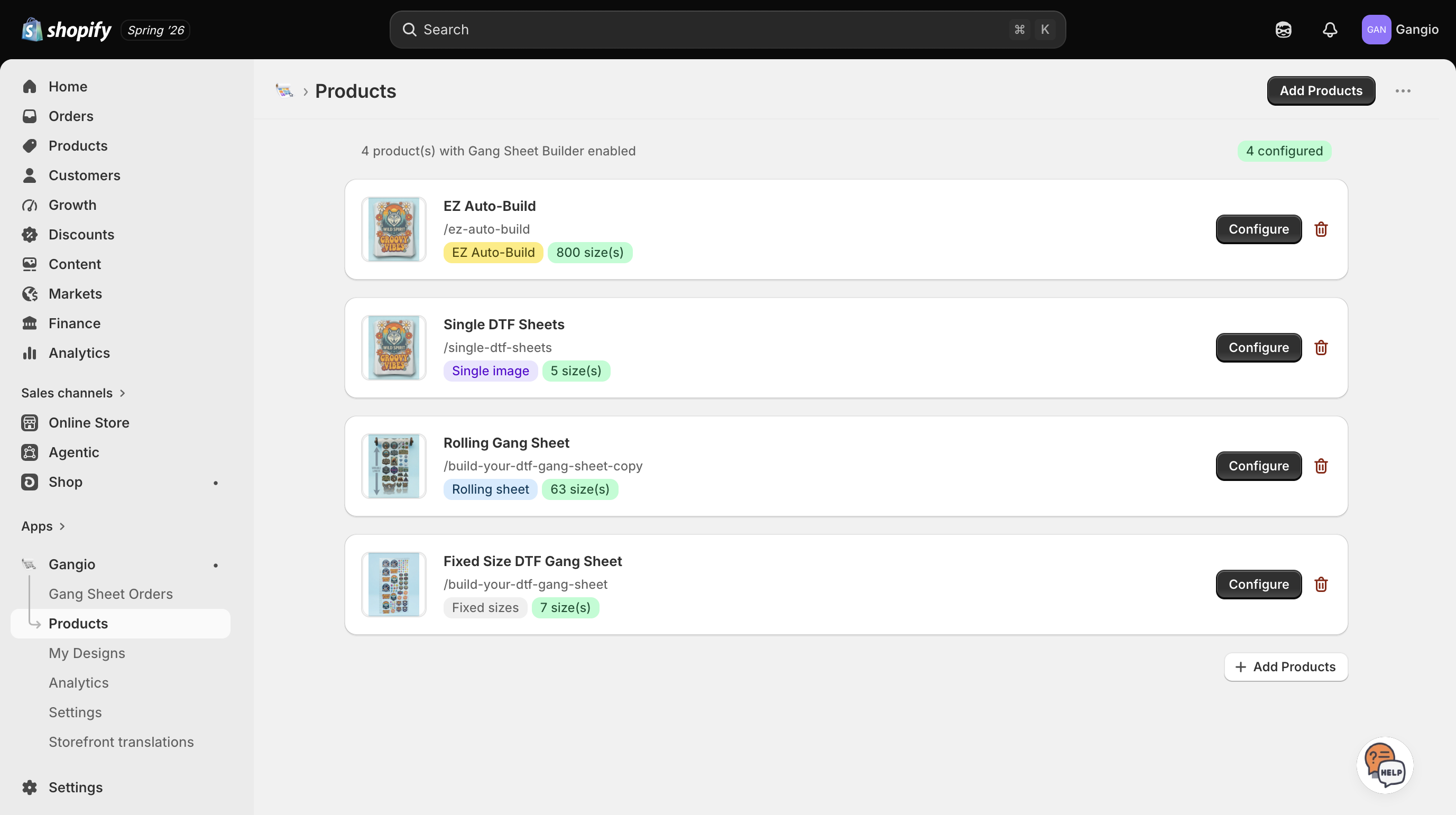1456x815 pixels.
Task: Delete the Single DTF Sheets product
Action: click(1321, 348)
